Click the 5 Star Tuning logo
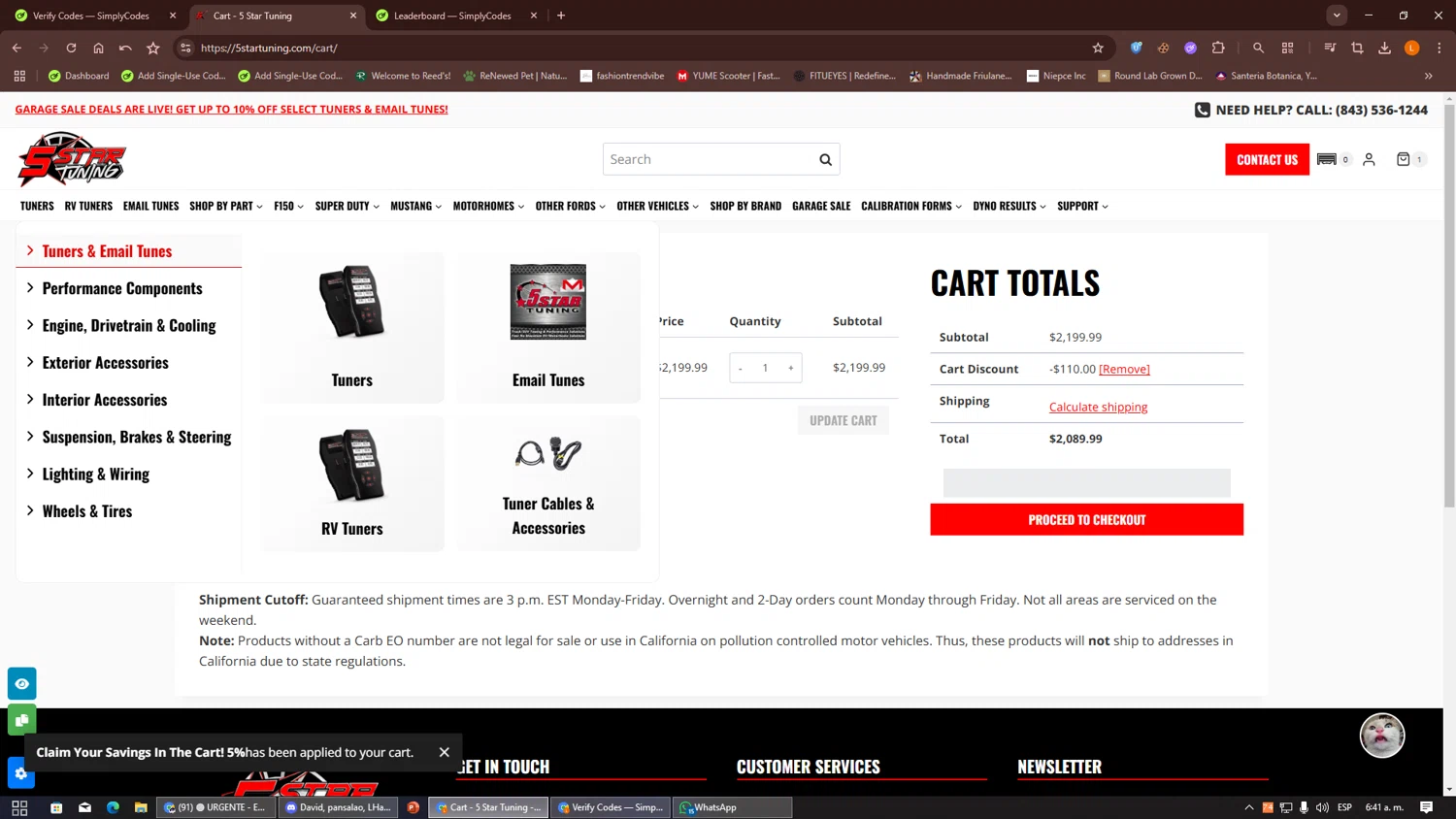The width and height of the screenshot is (1456, 819). 72,159
